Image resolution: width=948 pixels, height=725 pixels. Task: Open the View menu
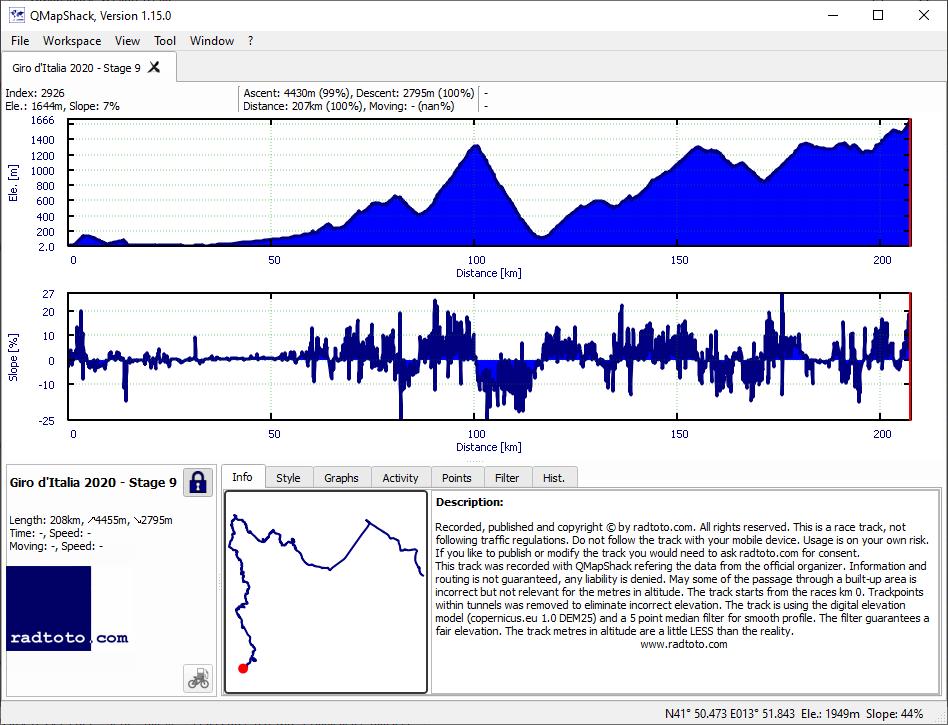click(x=127, y=41)
